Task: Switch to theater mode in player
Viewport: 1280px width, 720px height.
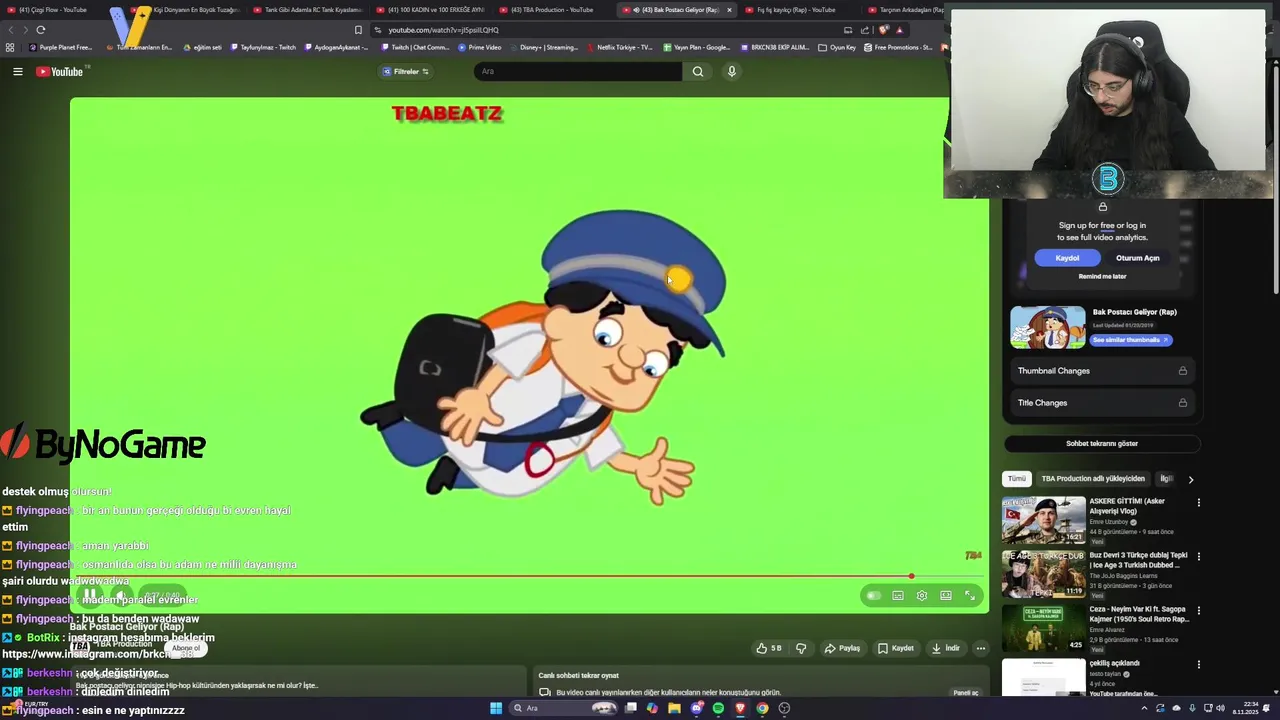Action: pos(946,596)
